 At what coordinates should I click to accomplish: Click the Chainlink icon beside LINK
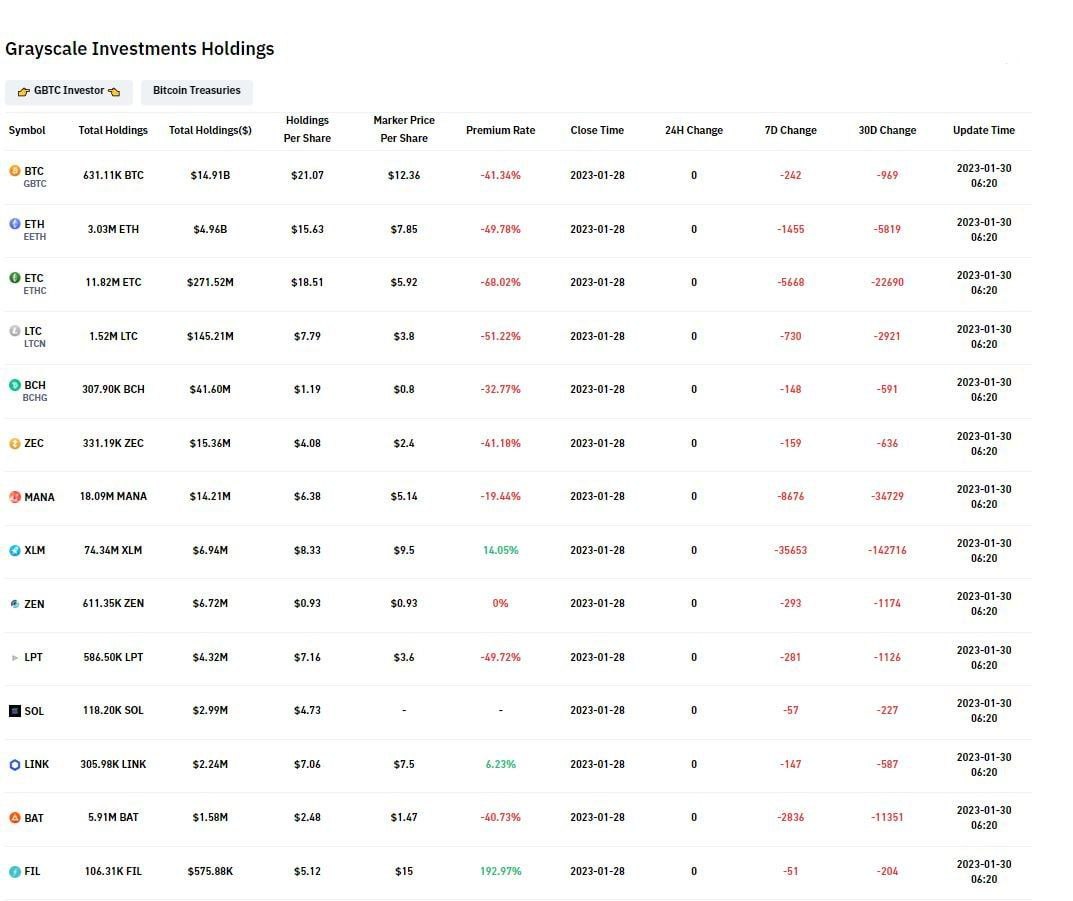14,764
